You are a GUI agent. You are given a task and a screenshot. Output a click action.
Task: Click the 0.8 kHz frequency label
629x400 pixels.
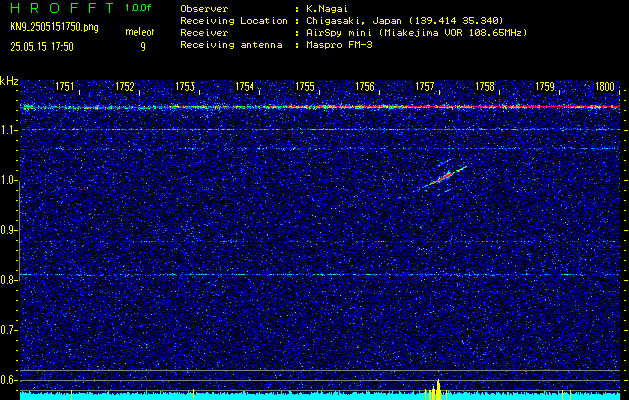click(8, 280)
